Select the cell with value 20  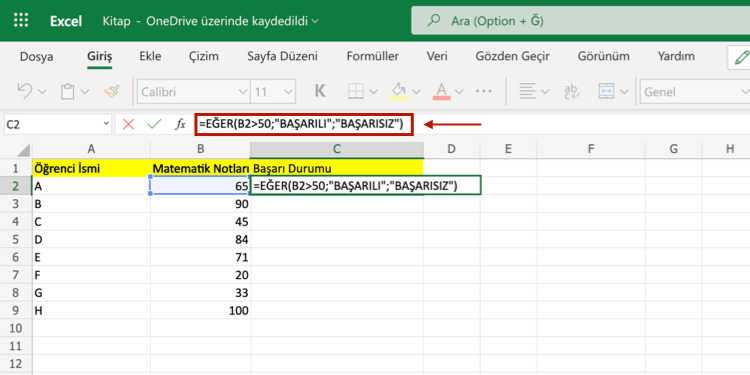(200, 275)
